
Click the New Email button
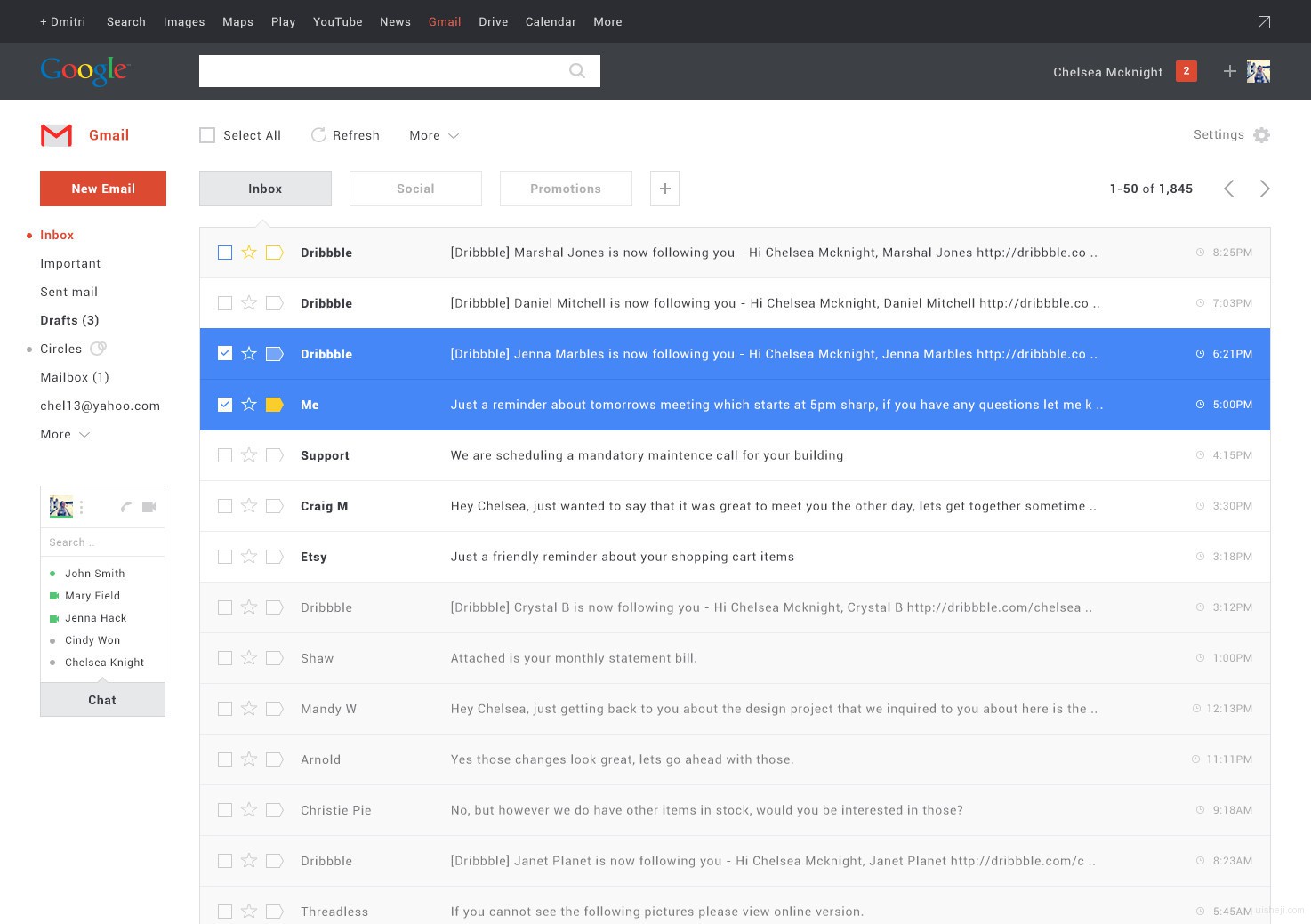pos(103,189)
